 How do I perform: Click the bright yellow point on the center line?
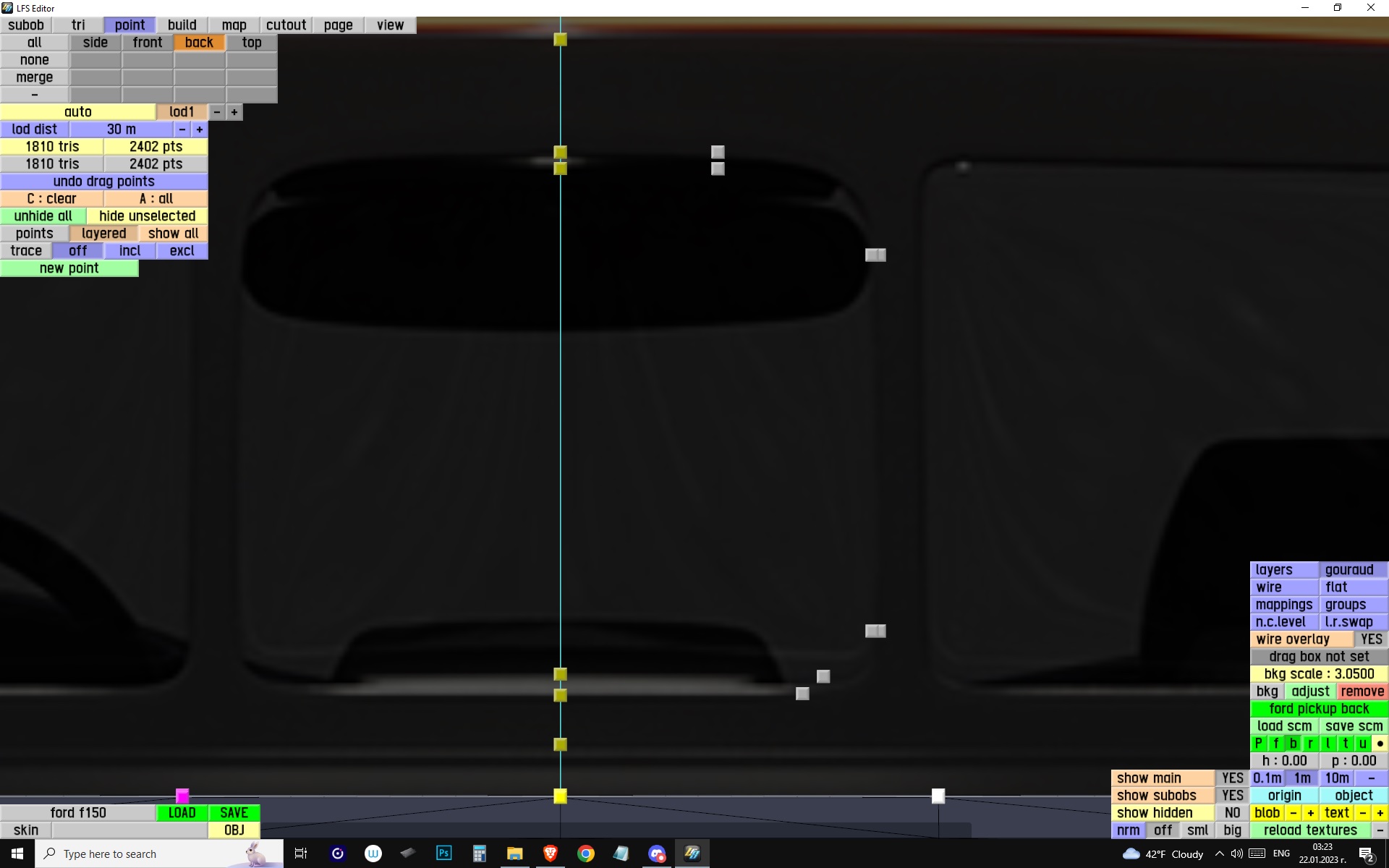point(560,796)
